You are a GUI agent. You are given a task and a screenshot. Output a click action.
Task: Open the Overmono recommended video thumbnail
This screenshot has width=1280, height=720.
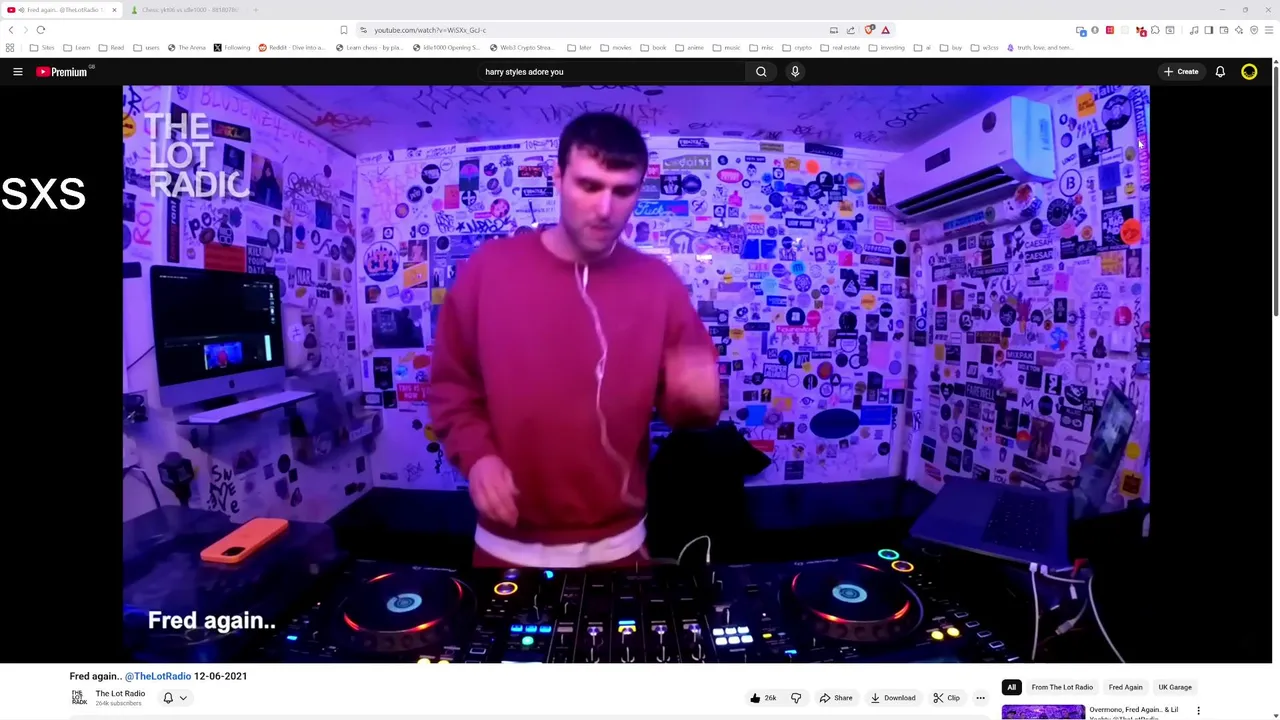pyautogui.click(x=1043, y=712)
